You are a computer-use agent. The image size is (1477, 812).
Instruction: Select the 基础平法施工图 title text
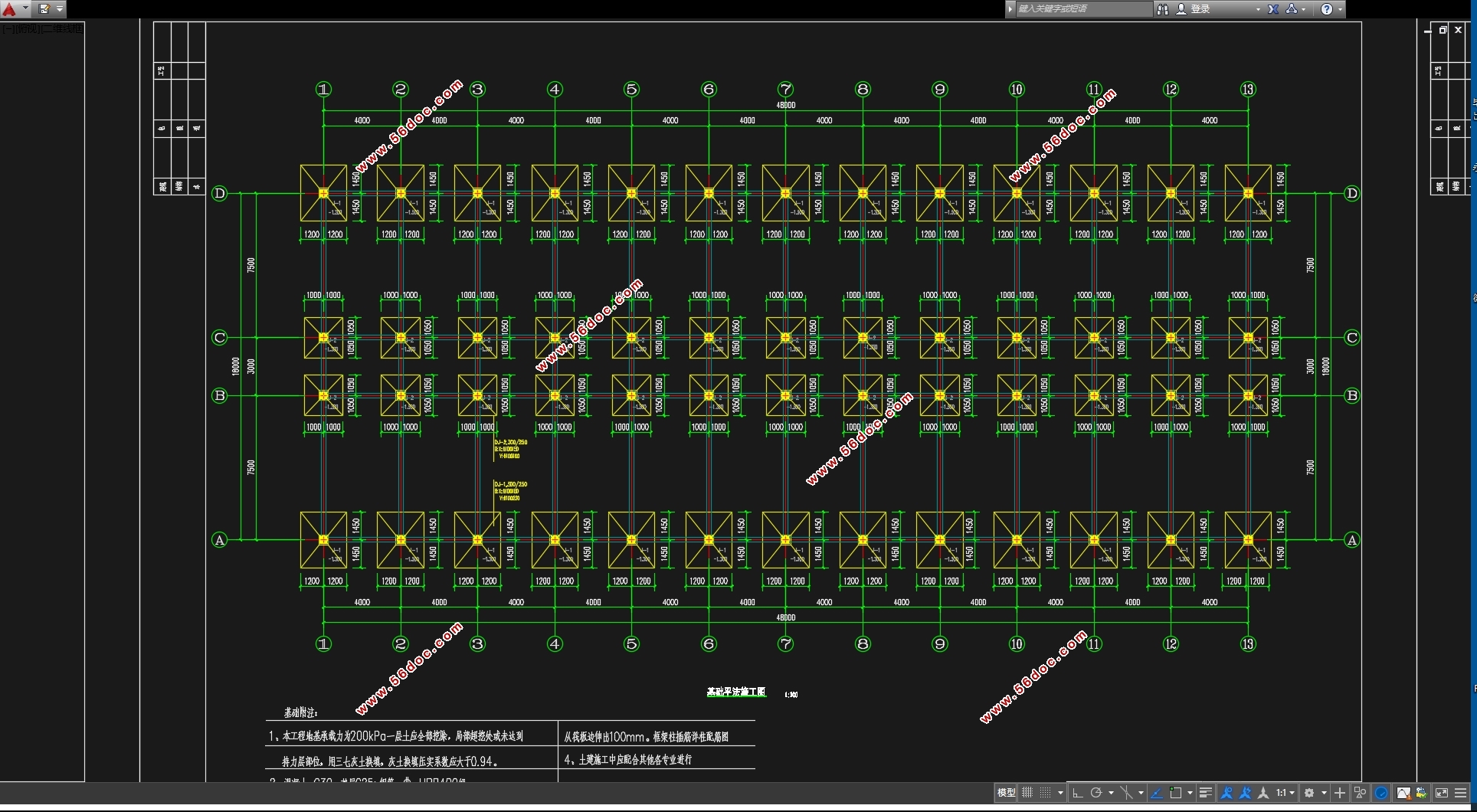pyautogui.click(x=735, y=692)
